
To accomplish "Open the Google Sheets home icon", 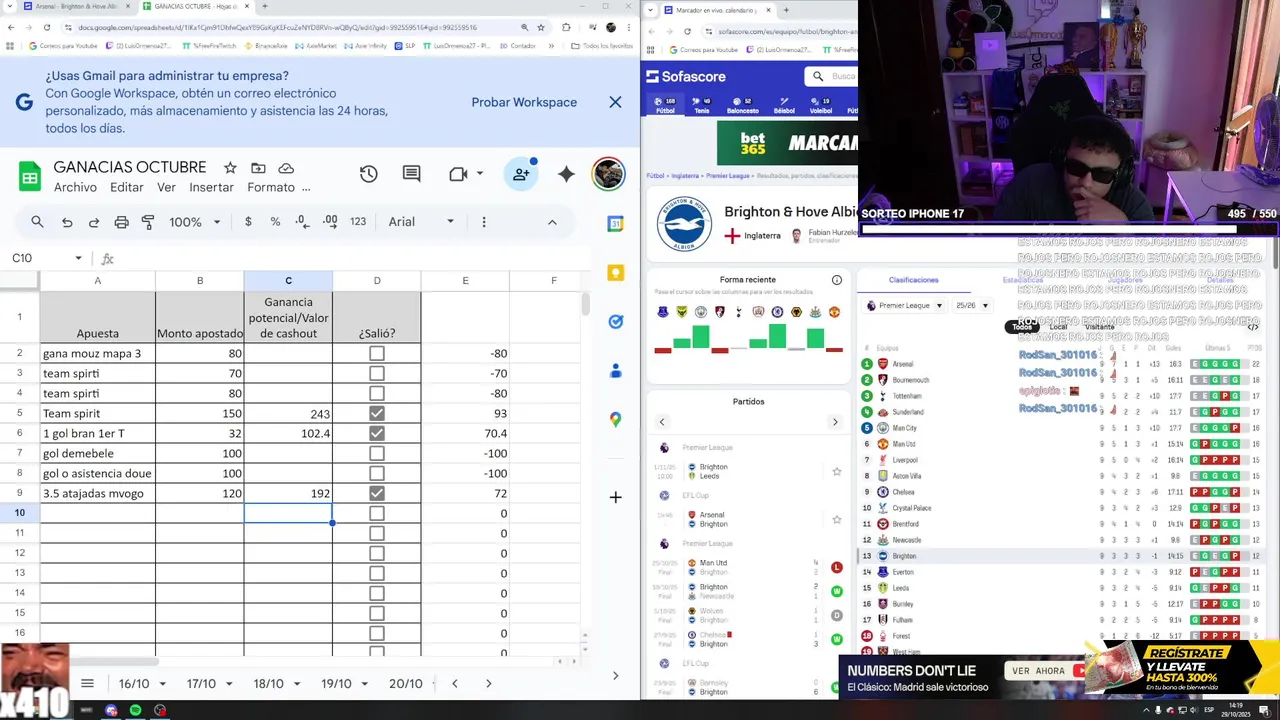I will tap(29, 176).
